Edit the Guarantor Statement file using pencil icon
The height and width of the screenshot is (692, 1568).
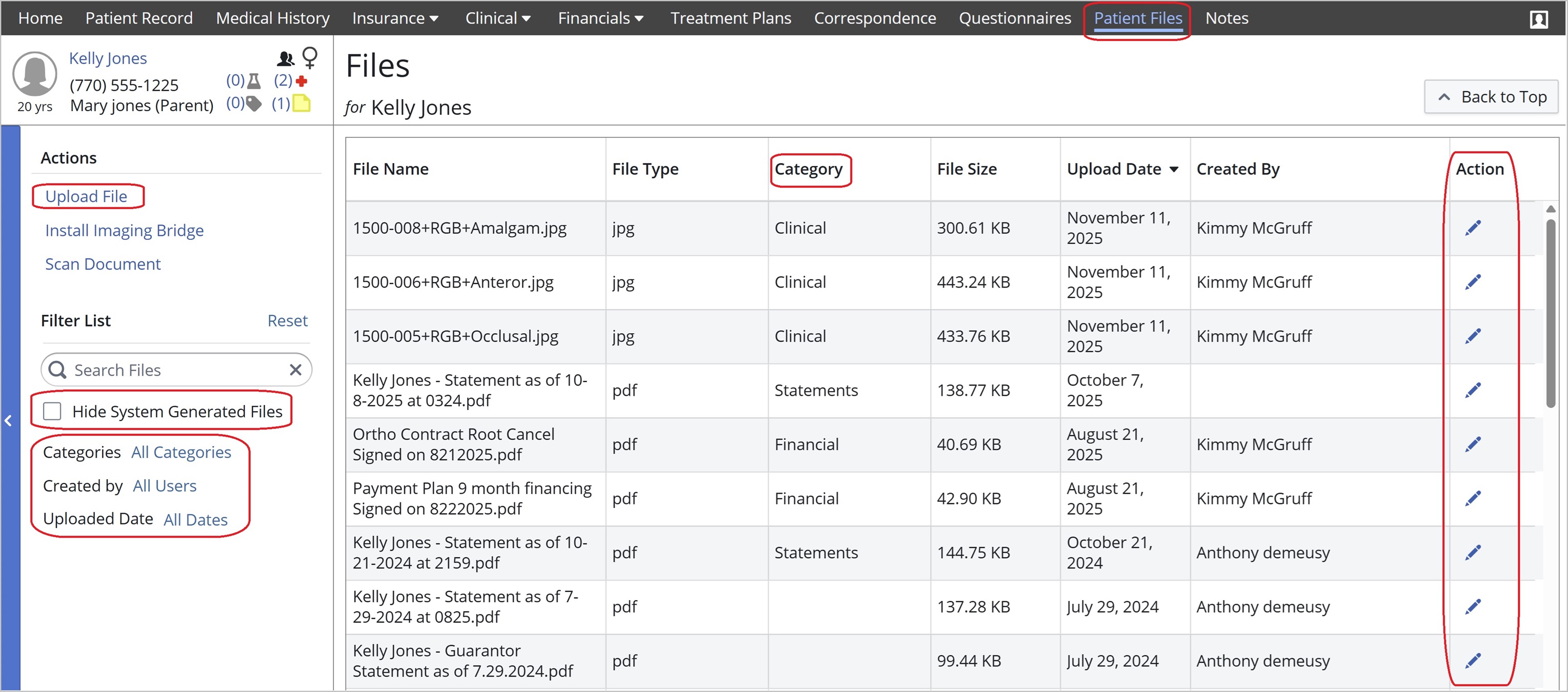1474,661
